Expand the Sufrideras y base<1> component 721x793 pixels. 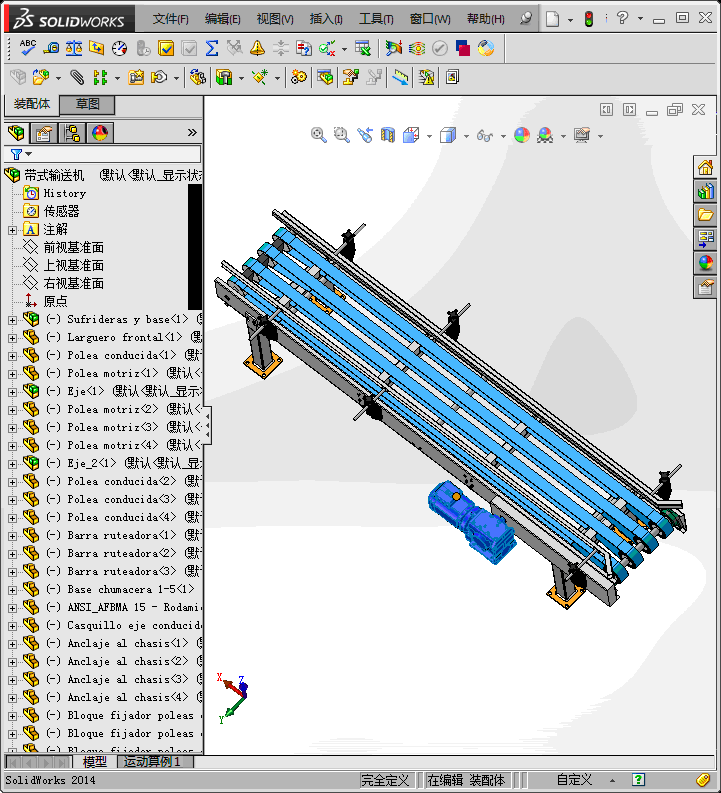pyautogui.click(x=12, y=320)
